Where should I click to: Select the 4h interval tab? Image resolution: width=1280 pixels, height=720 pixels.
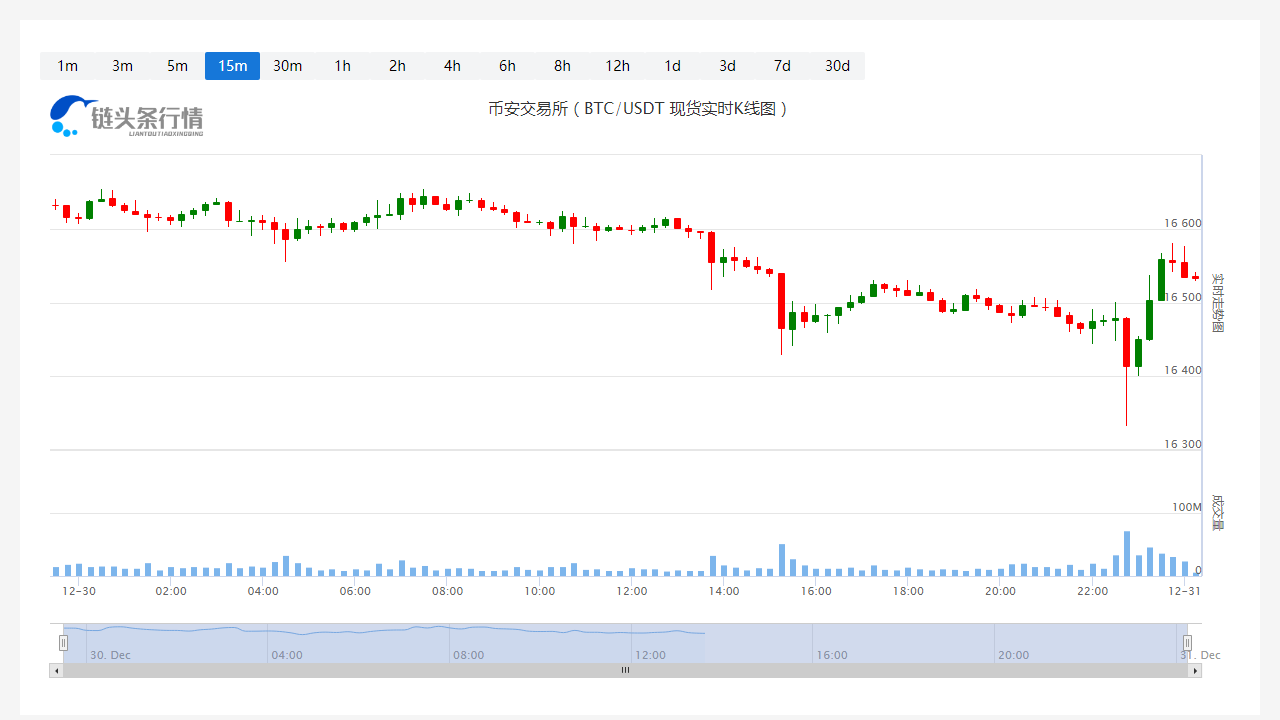click(x=452, y=66)
